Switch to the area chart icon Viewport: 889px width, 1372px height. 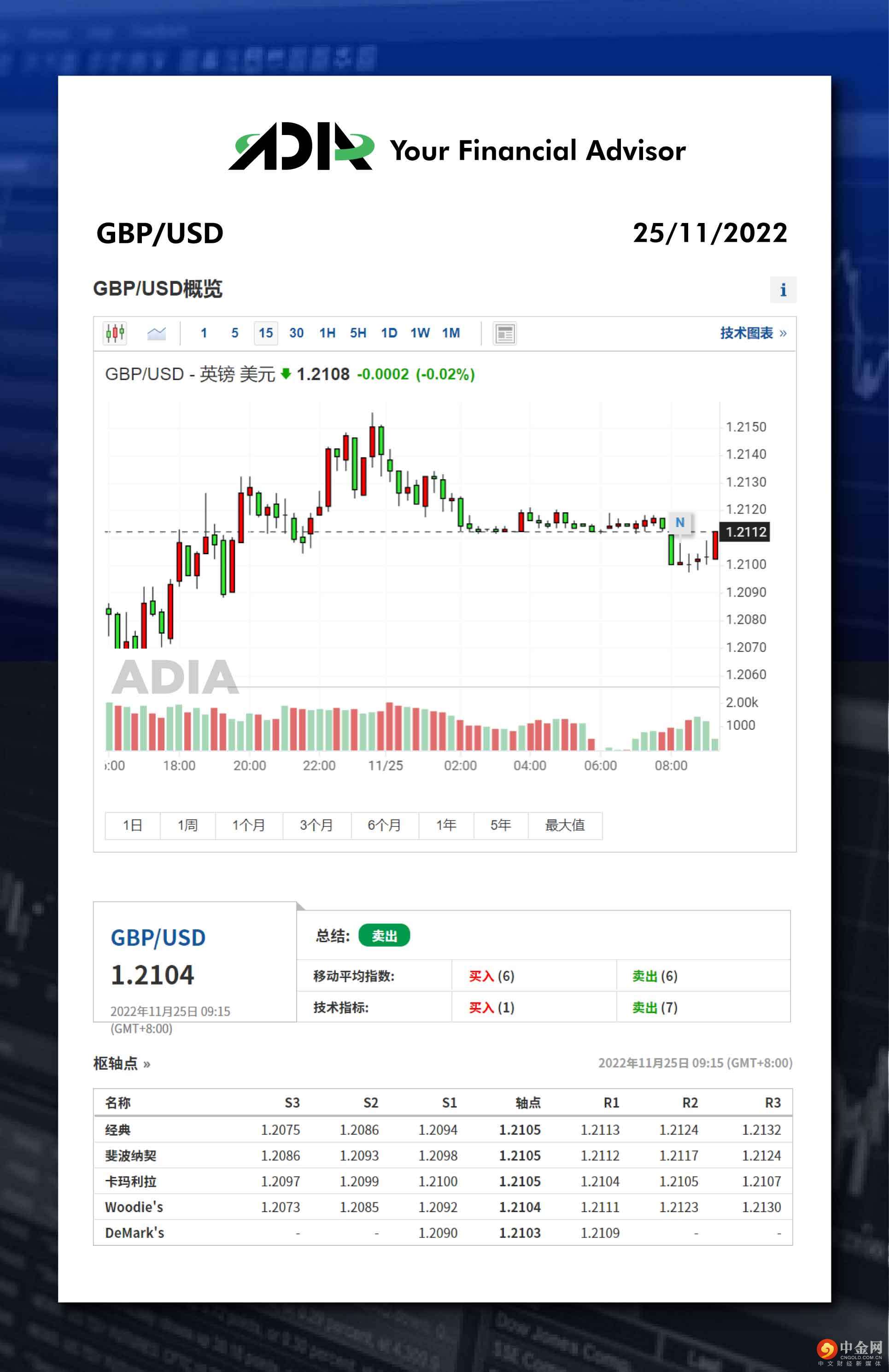[x=156, y=333]
